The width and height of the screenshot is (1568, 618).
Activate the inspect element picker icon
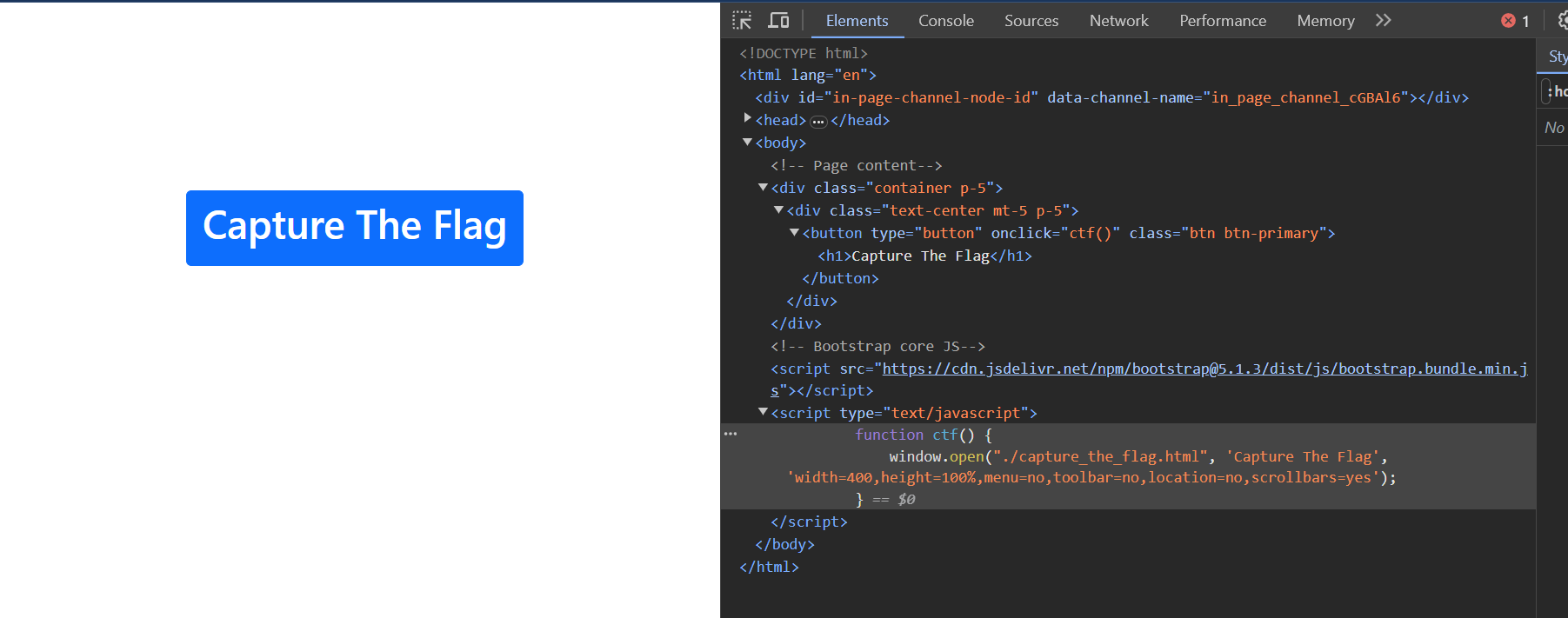pyautogui.click(x=742, y=21)
